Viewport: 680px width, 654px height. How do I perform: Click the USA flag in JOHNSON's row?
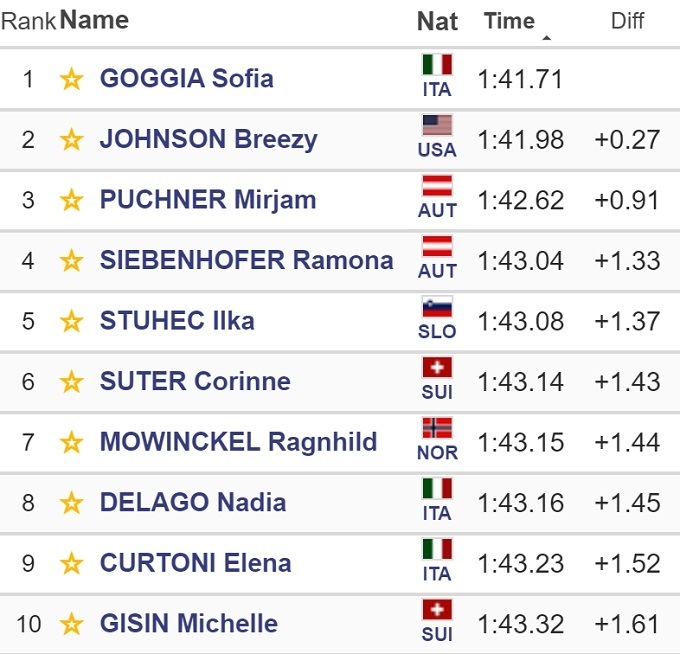pos(437,126)
